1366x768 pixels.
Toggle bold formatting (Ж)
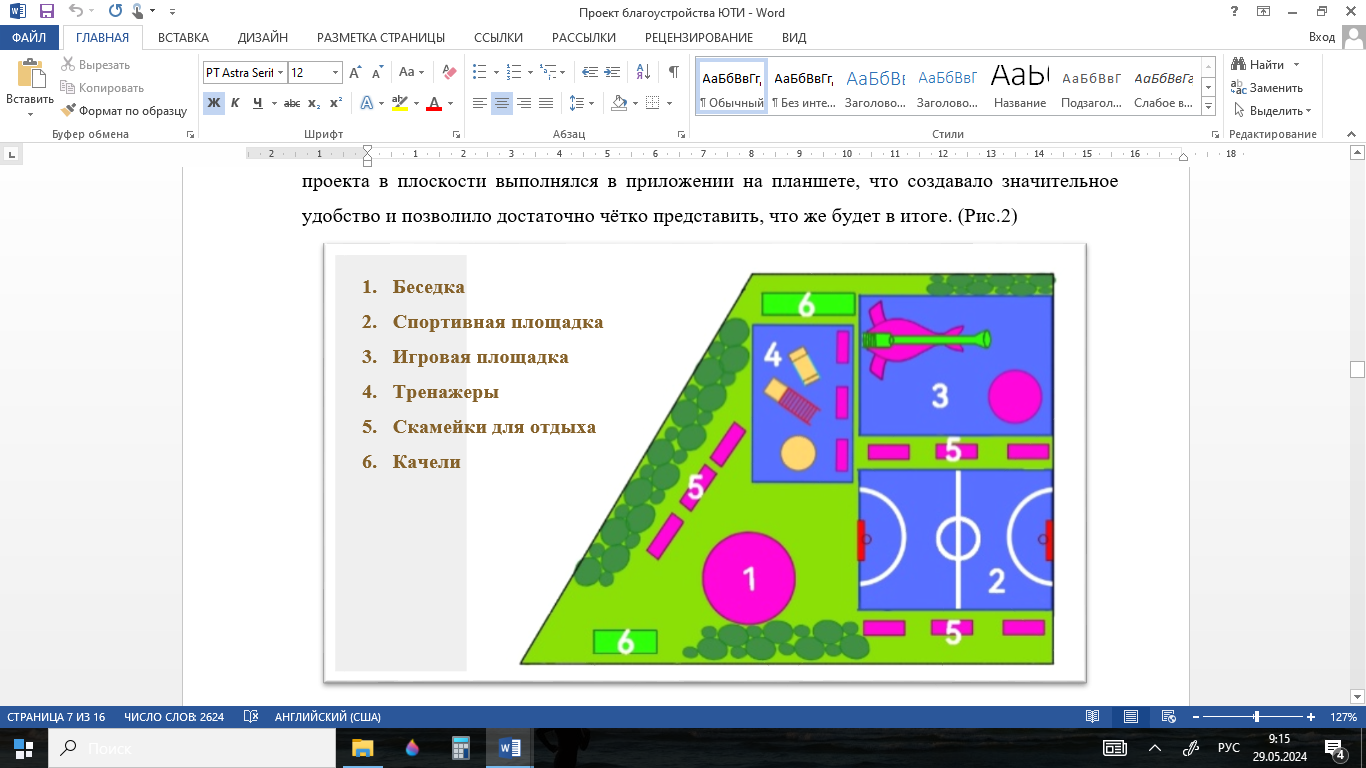(x=213, y=103)
